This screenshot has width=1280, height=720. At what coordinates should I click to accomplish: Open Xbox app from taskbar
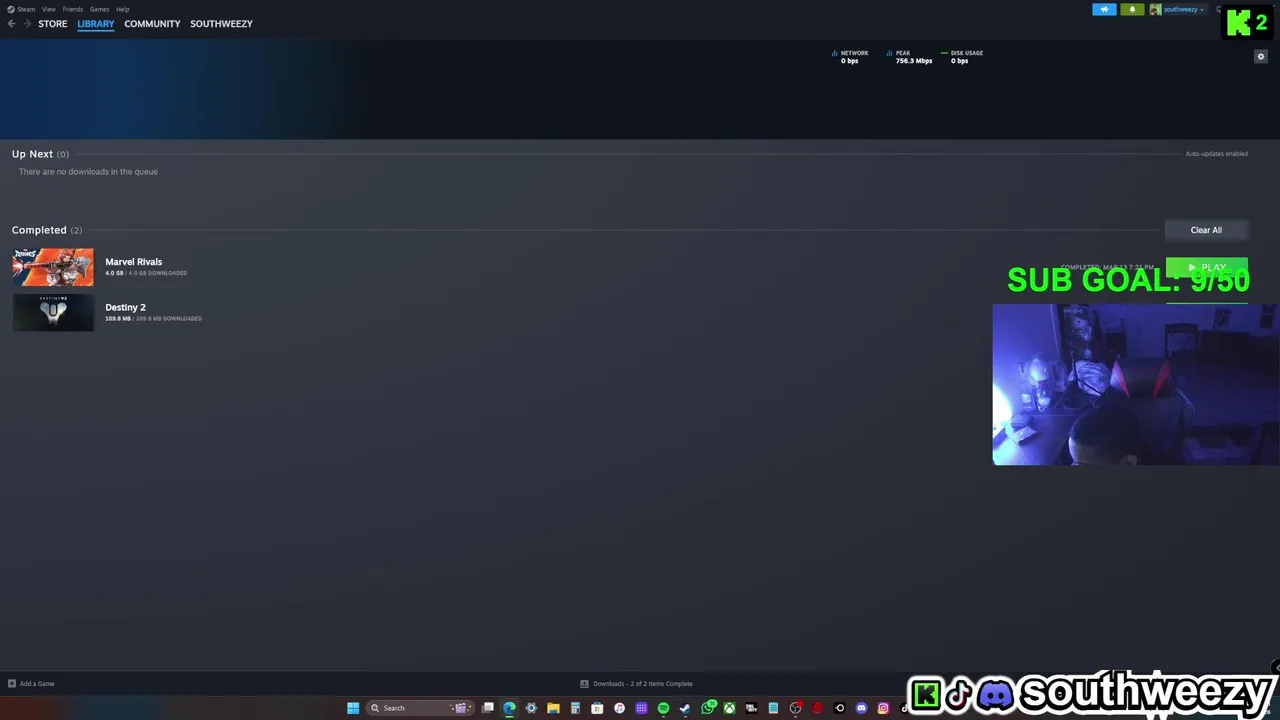(729, 708)
